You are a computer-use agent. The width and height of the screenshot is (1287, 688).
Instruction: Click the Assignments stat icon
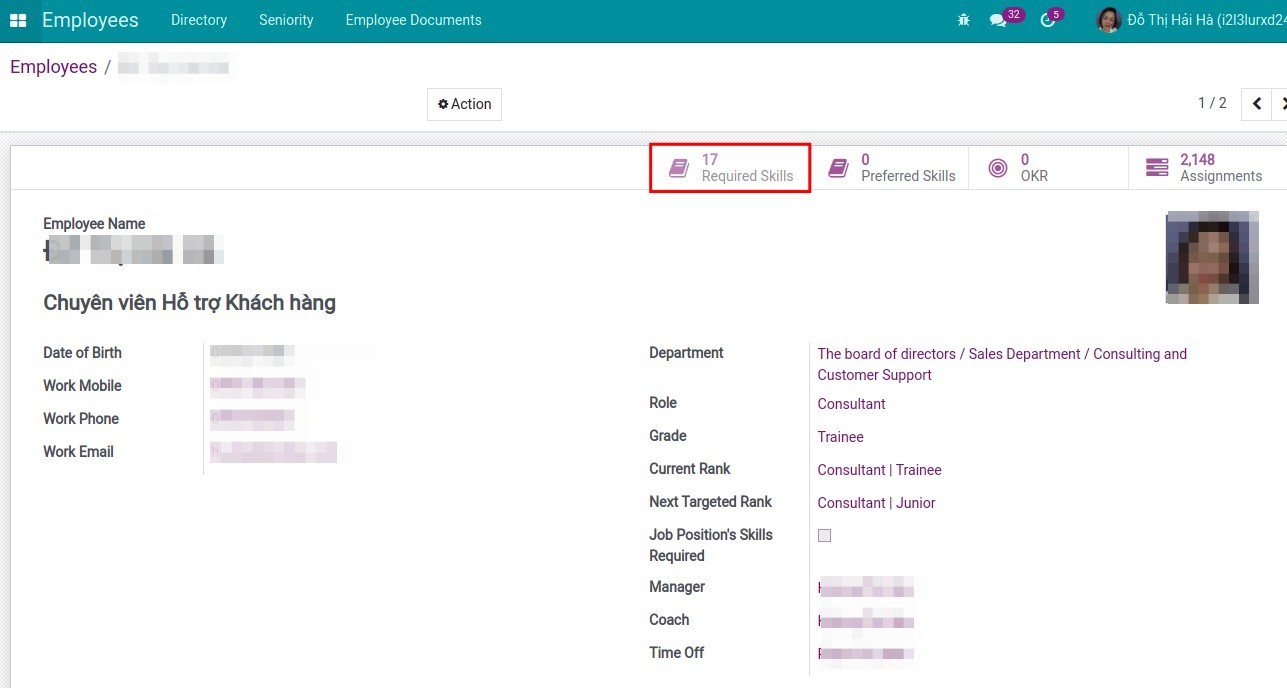coord(1157,167)
